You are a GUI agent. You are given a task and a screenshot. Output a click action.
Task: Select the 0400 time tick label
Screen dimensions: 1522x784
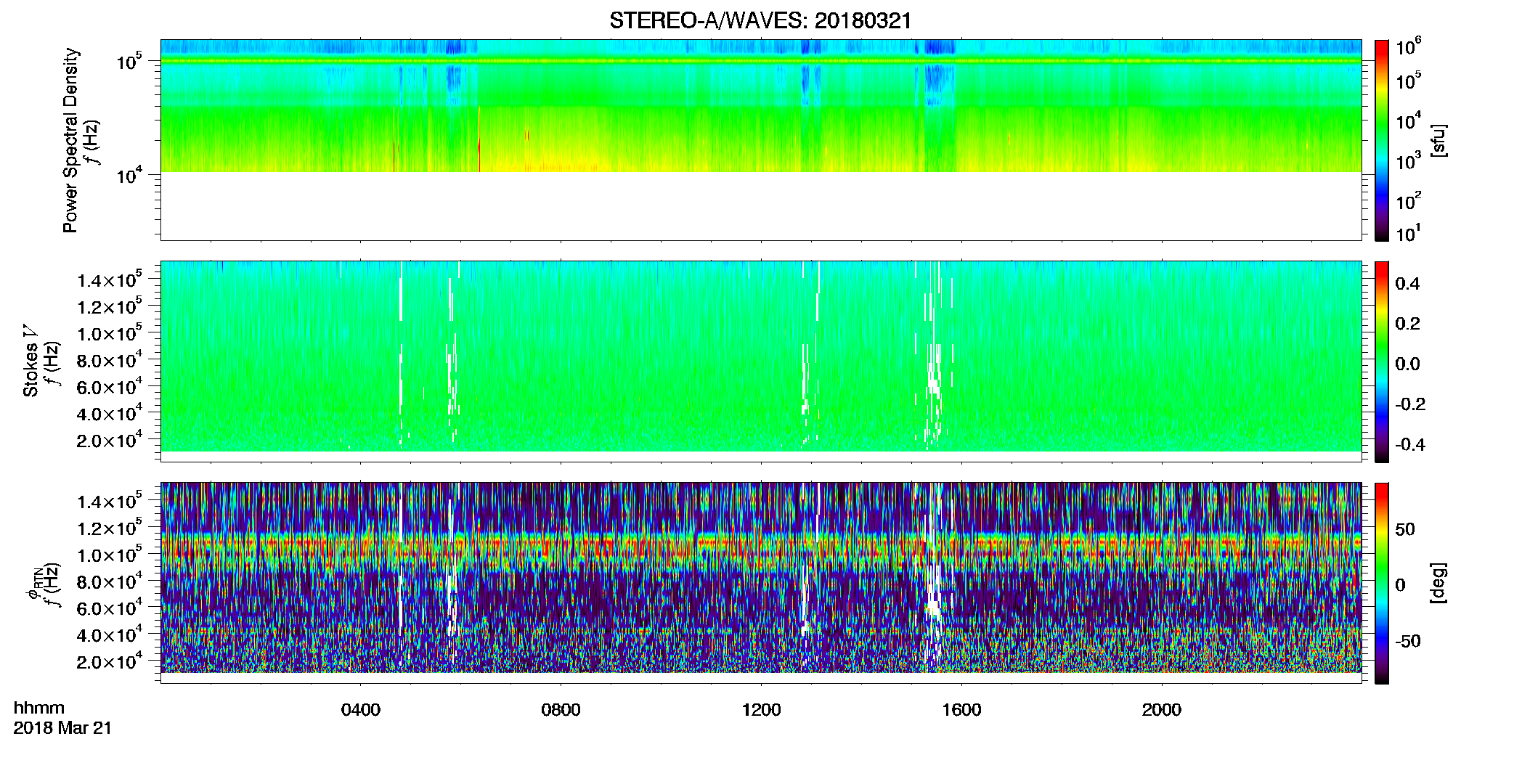[360, 709]
